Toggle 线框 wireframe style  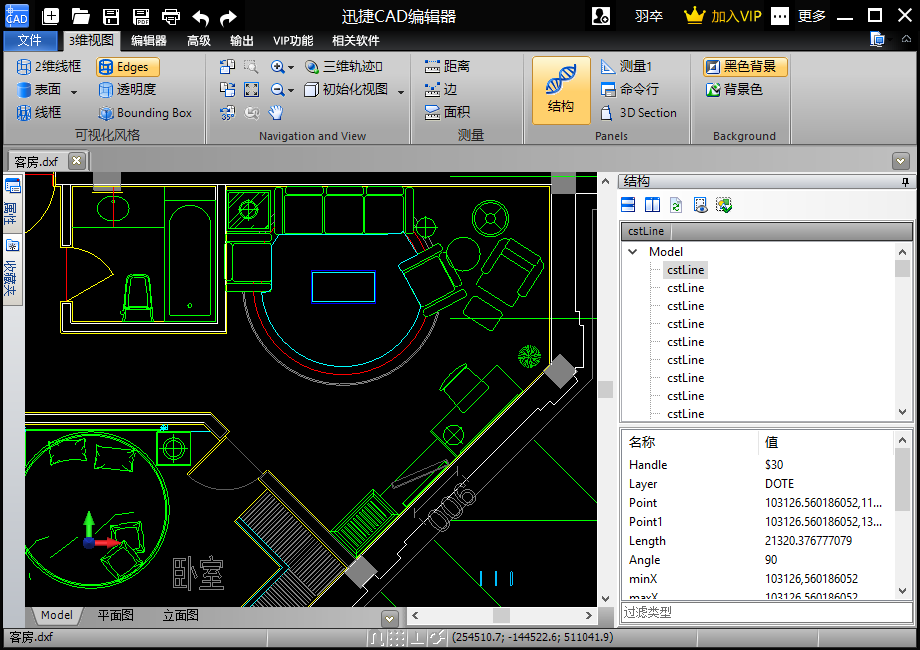point(39,113)
